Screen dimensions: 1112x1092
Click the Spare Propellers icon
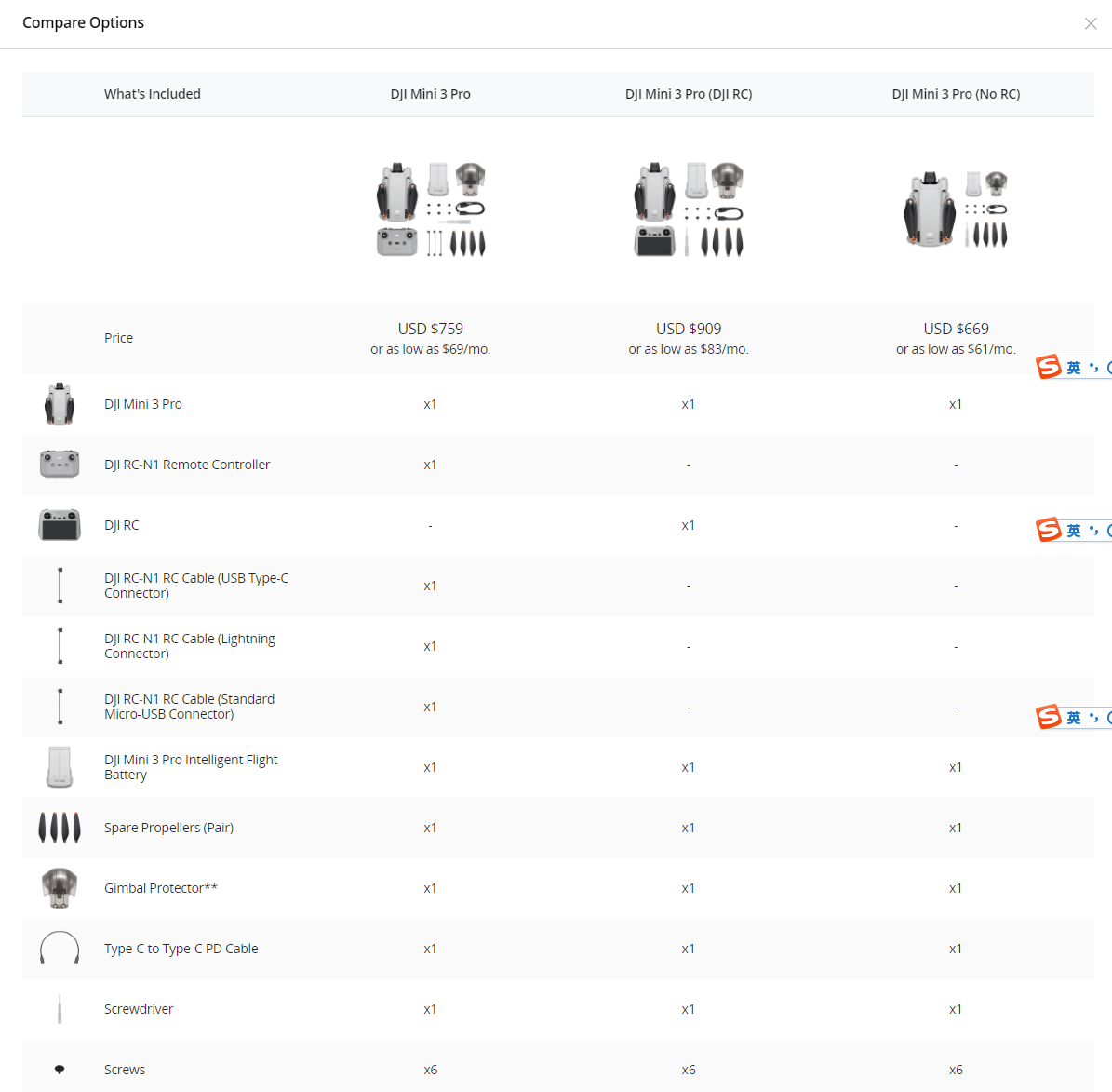(x=60, y=828)
